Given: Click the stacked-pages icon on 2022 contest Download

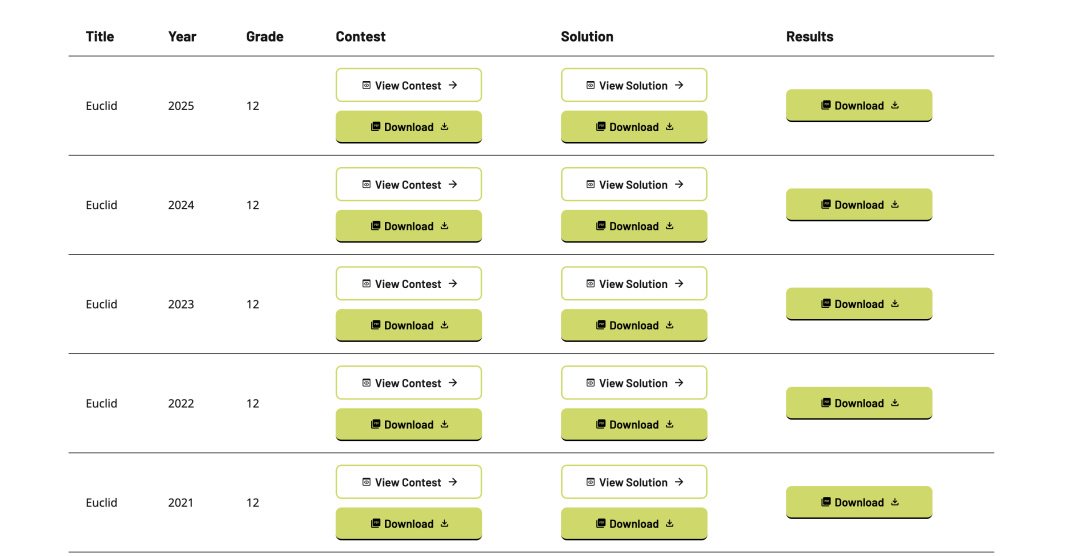Looking at the screenshot, I should click(x=375, y=424).
